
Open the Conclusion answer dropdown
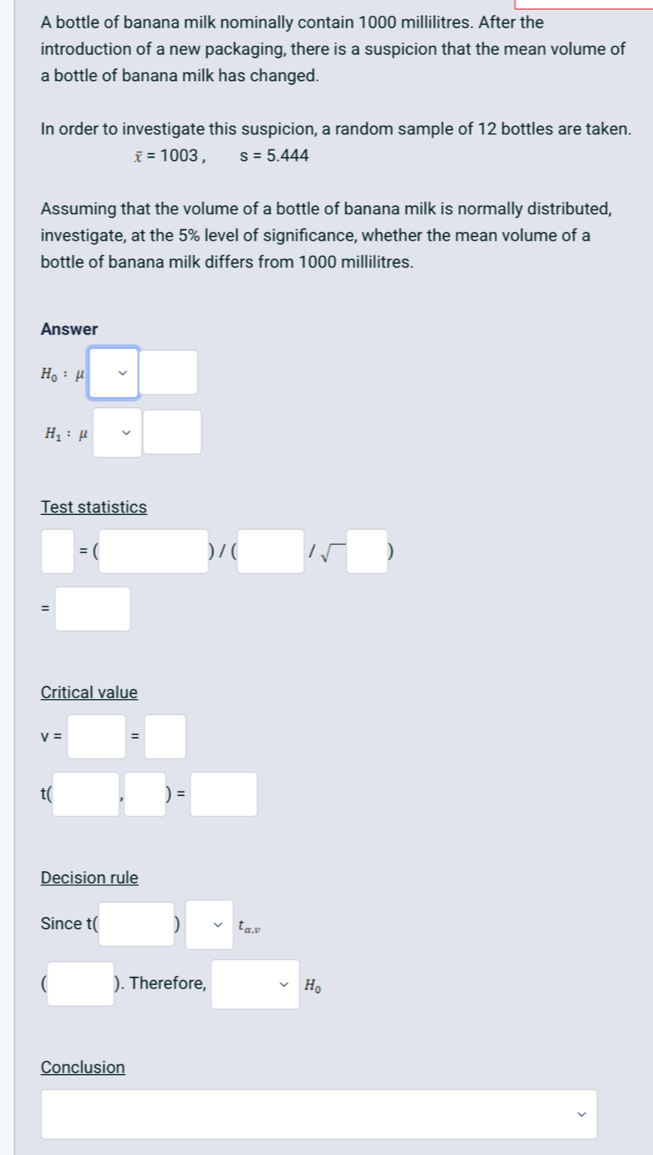(x=318, y=1113)
